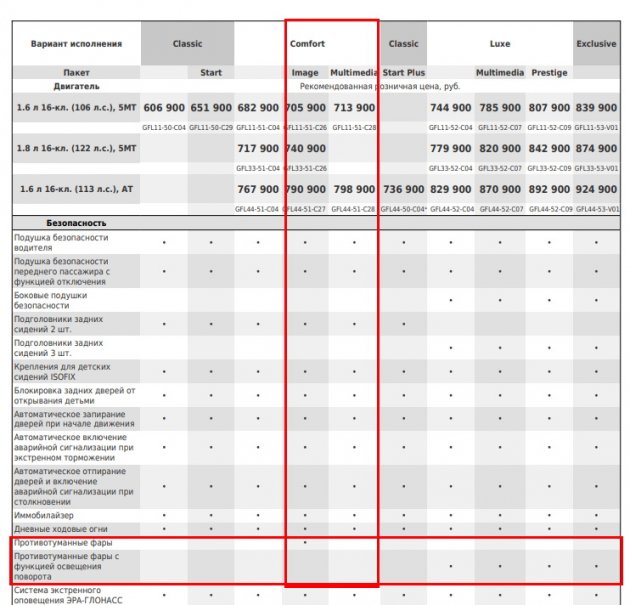630x605 pixels.
Task: Select the Система экстренного оповещения ЭРА-ГЛОНАСС row
Action: tap(68, 595)
